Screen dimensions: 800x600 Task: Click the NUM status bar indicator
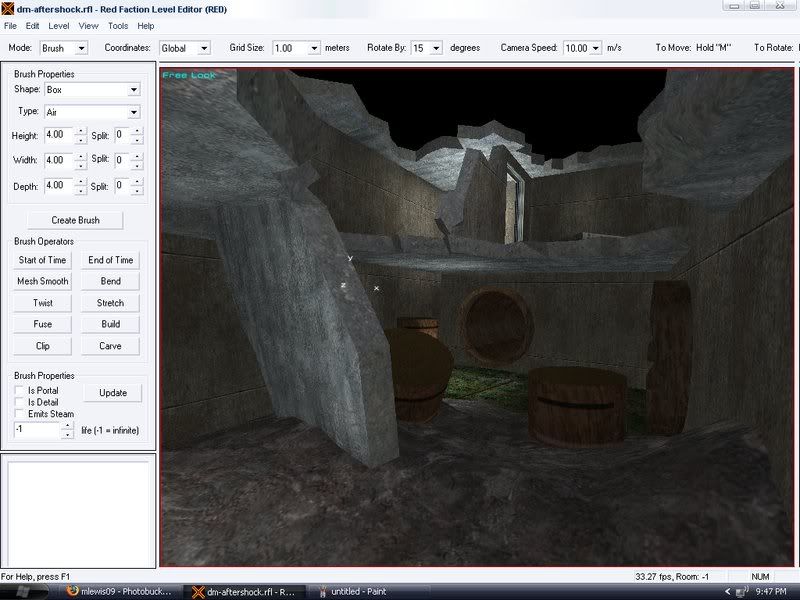760,577
